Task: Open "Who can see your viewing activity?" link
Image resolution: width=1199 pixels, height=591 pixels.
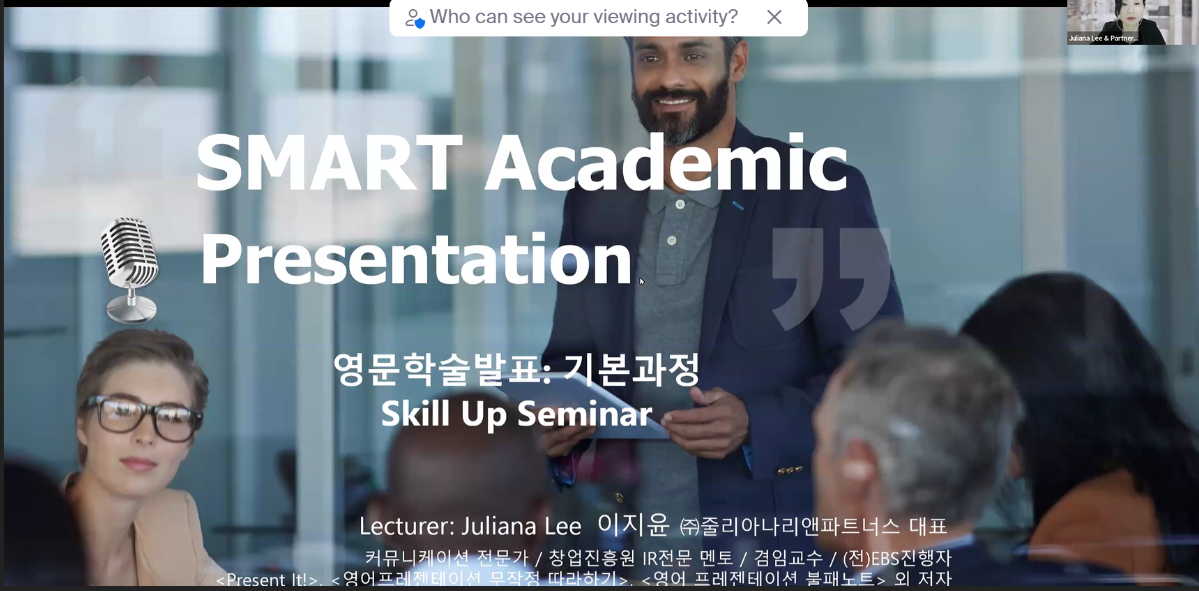Action: click(x=583, y=17)
